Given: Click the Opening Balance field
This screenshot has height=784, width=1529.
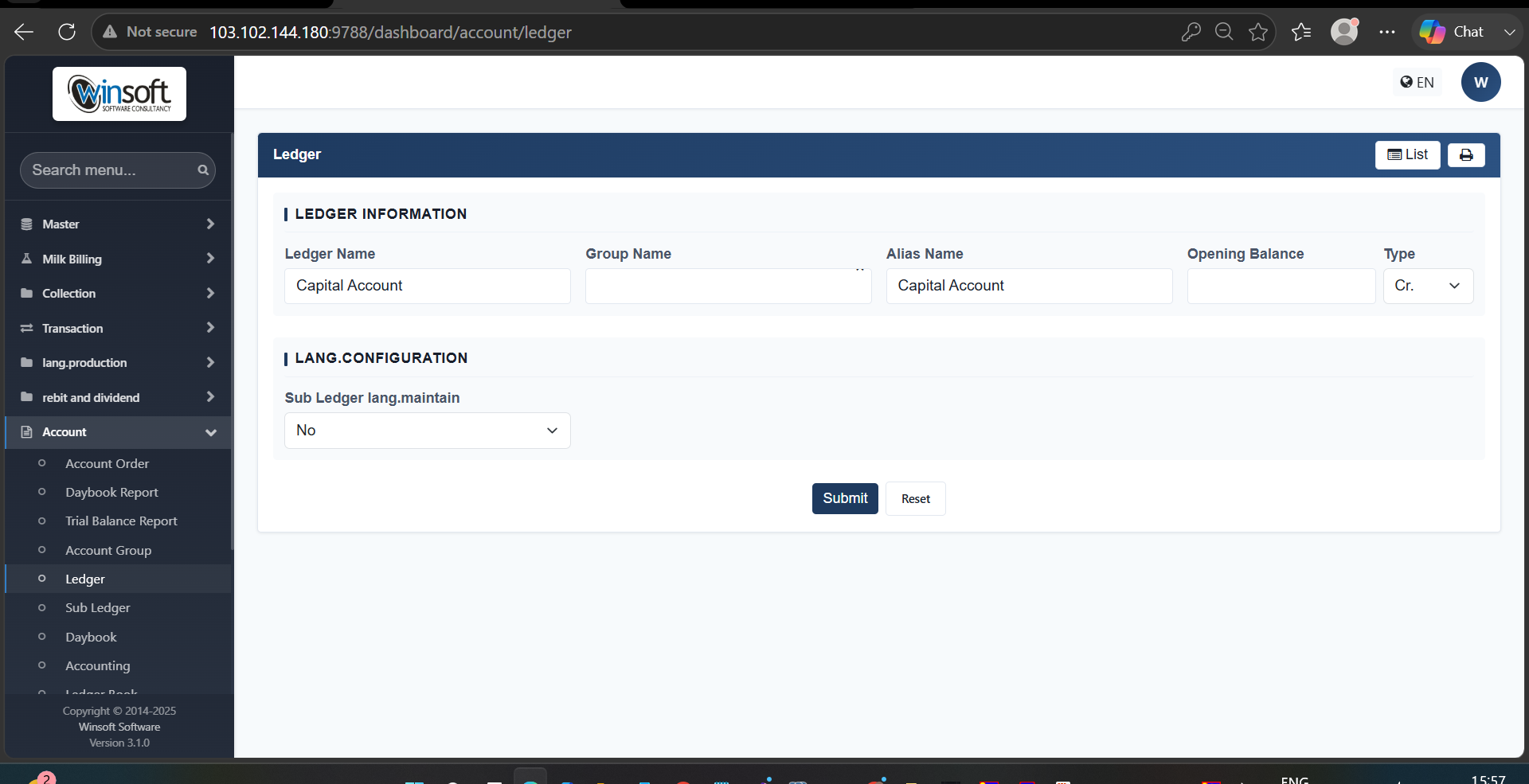Looking at the screenshot, I should click(x=1281, y=286).
